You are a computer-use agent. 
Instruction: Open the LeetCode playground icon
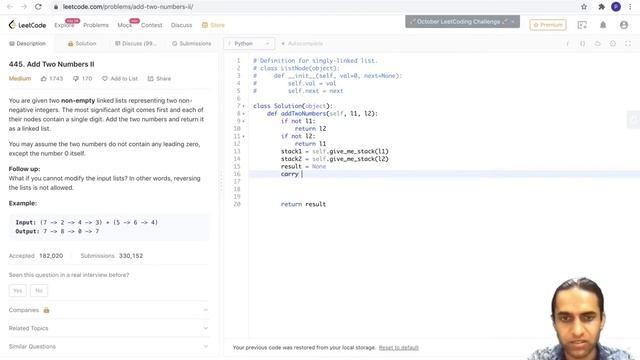click(x=582, y=25)
